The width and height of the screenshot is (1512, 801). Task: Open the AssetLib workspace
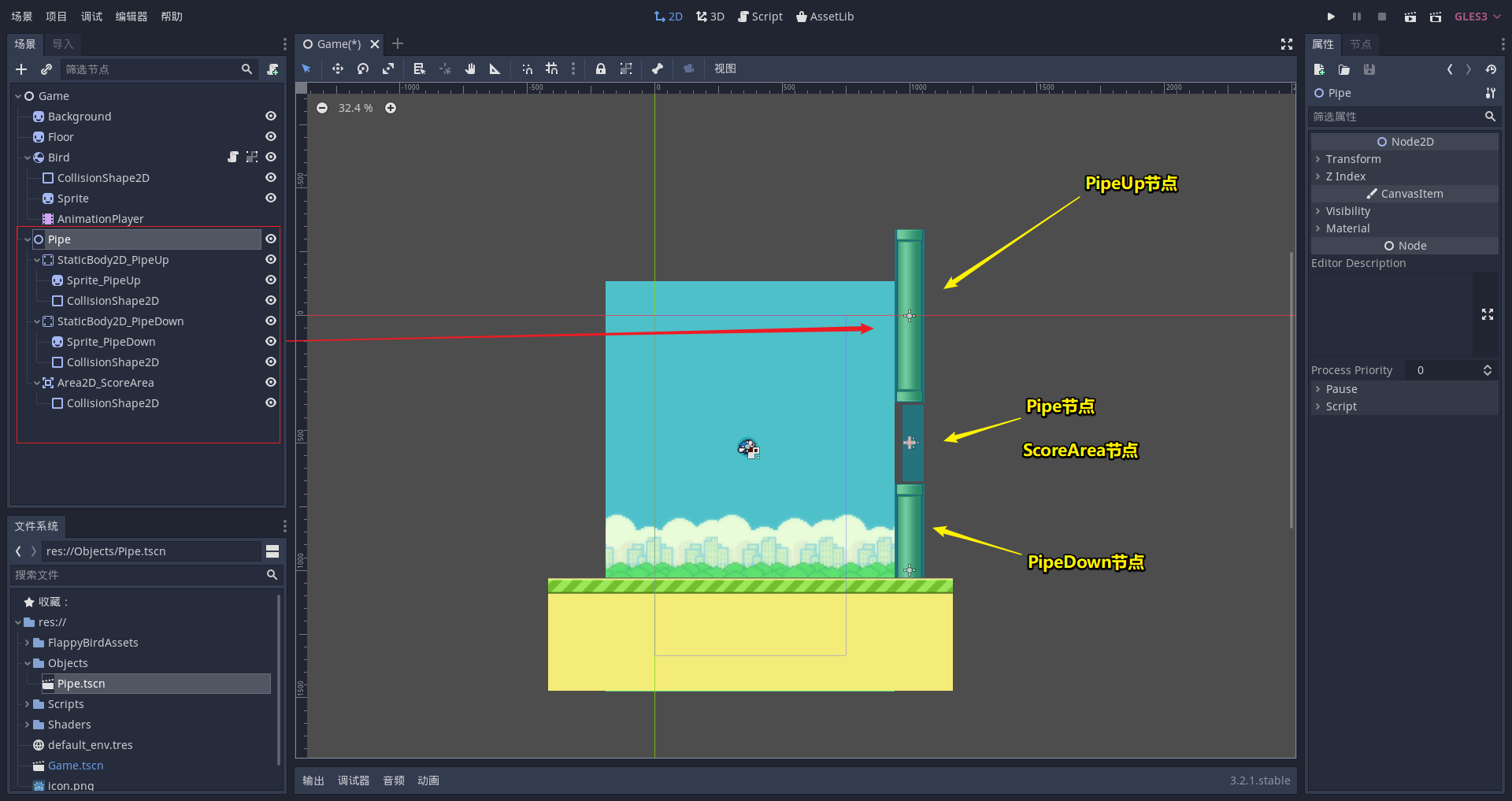point(825,17)
